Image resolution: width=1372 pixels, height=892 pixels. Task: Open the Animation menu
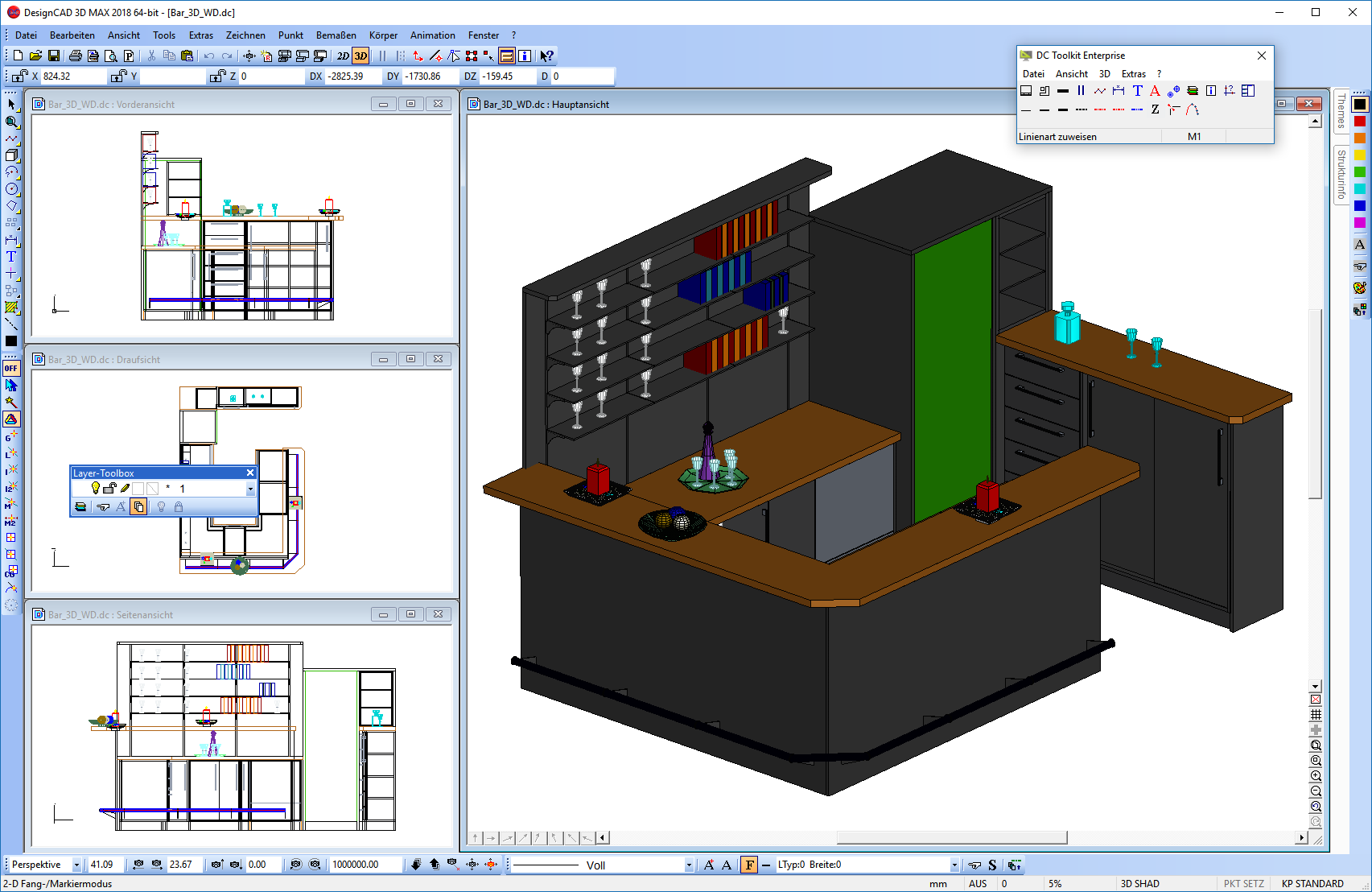click(433, 35)
